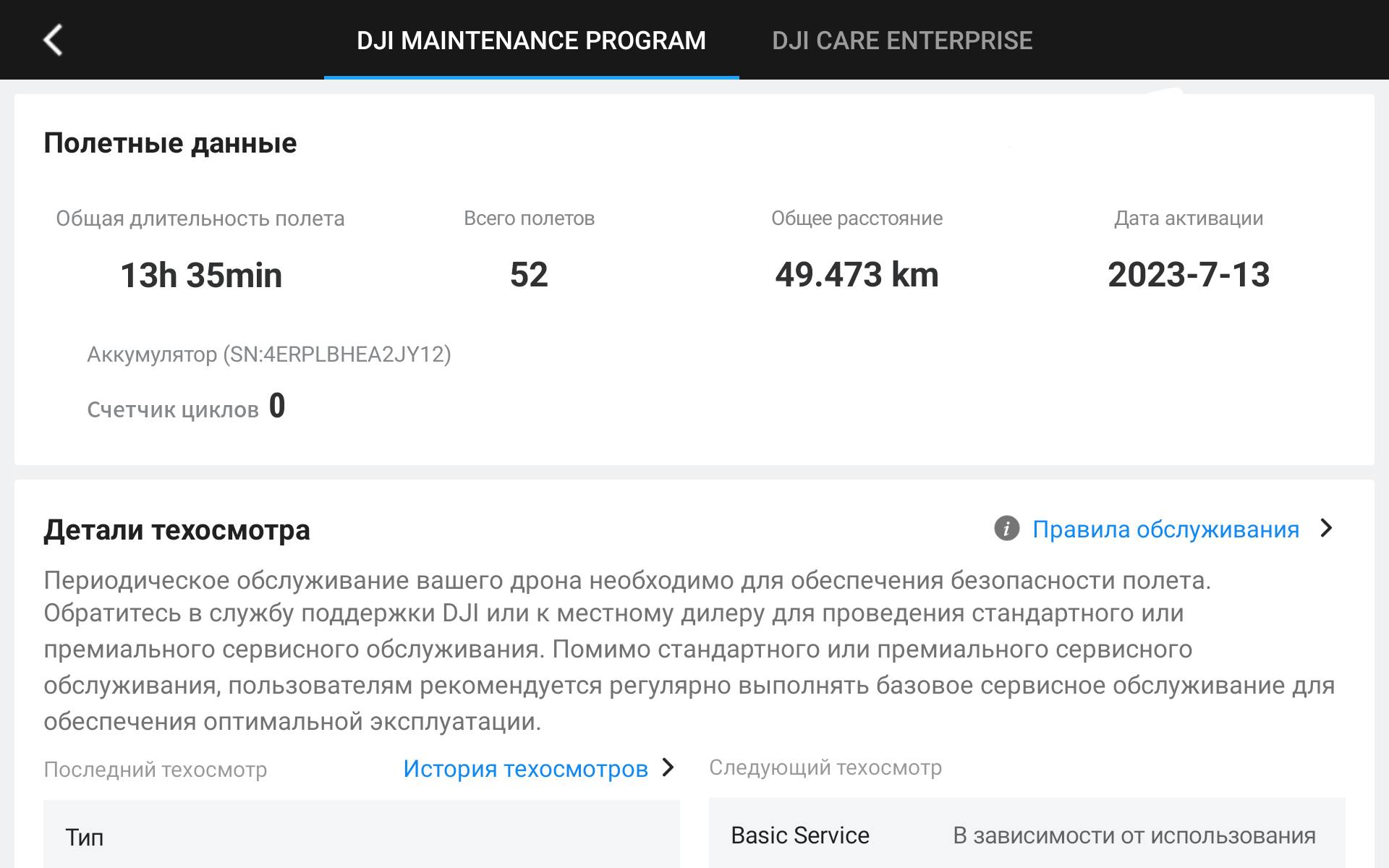The image size is (1389, 868).
Task: Select the Последний техосмотр label
Action: 156,770
